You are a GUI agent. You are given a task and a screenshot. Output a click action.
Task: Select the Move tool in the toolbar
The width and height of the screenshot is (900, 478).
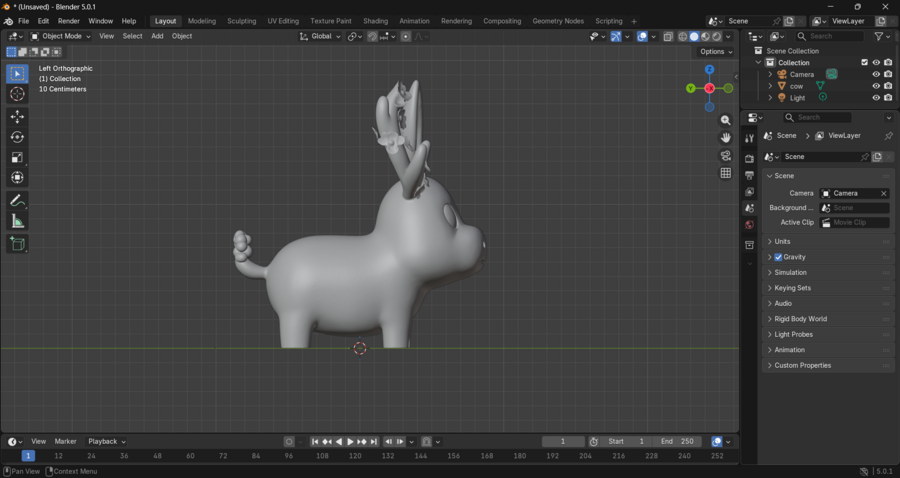coord(17,117)
